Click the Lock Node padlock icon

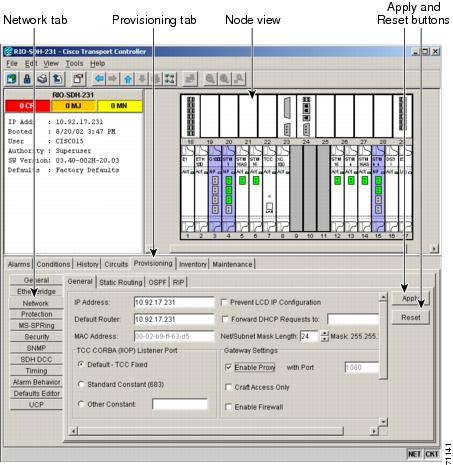coord(27,79)
